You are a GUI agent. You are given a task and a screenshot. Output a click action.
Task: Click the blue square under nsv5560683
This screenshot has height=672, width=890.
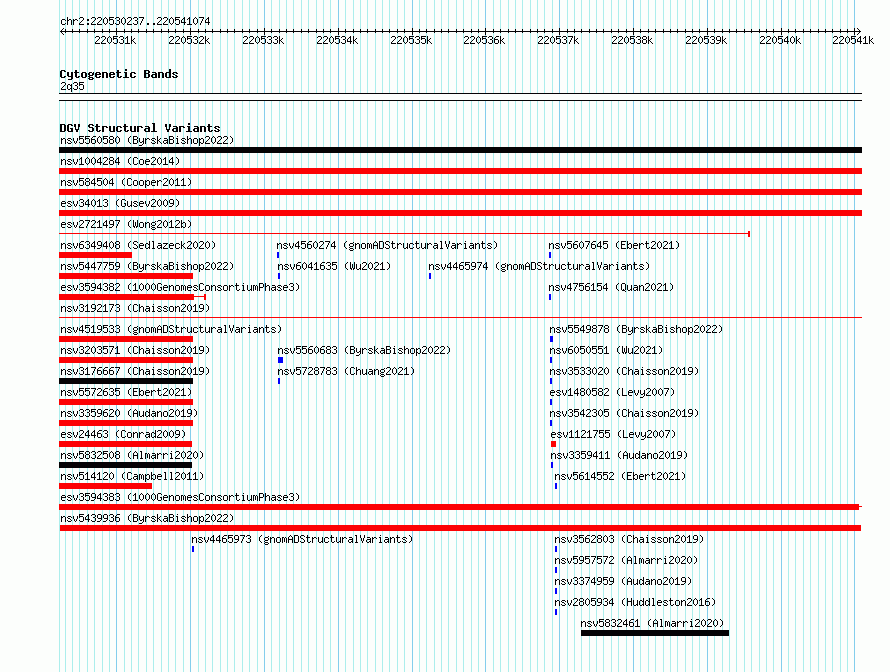click(280, 360)
